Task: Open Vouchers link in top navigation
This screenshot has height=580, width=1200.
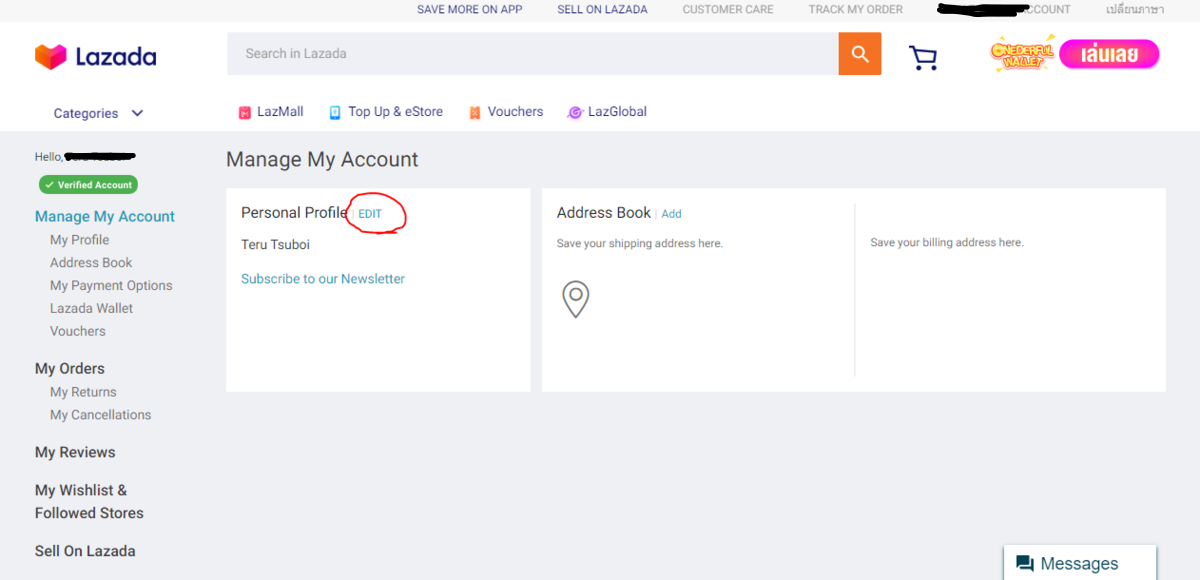Action: point(515,112)
